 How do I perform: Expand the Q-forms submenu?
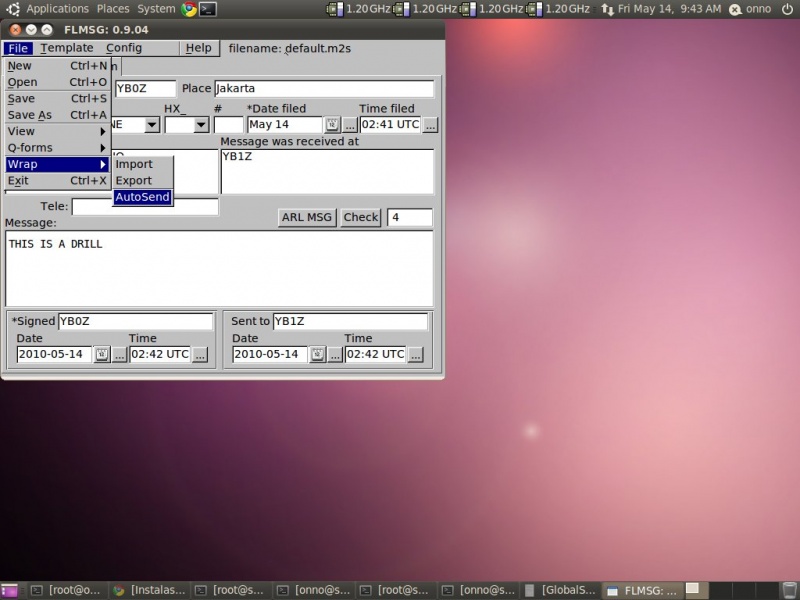coord(56,148)
